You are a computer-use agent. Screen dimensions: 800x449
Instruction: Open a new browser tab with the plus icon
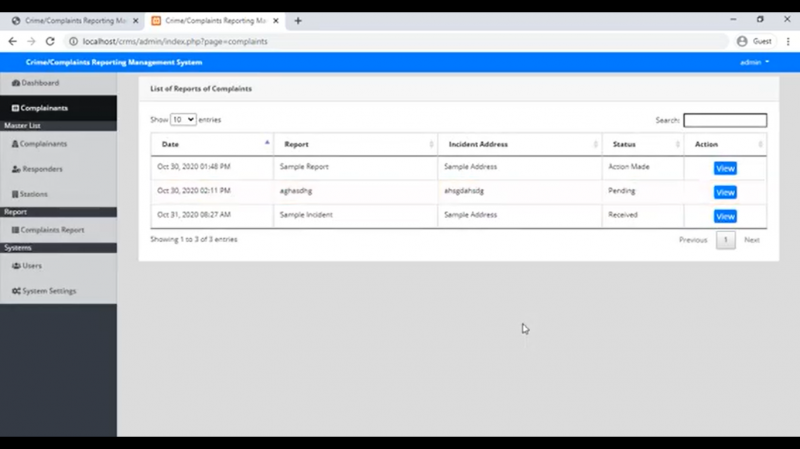[298, 21]
